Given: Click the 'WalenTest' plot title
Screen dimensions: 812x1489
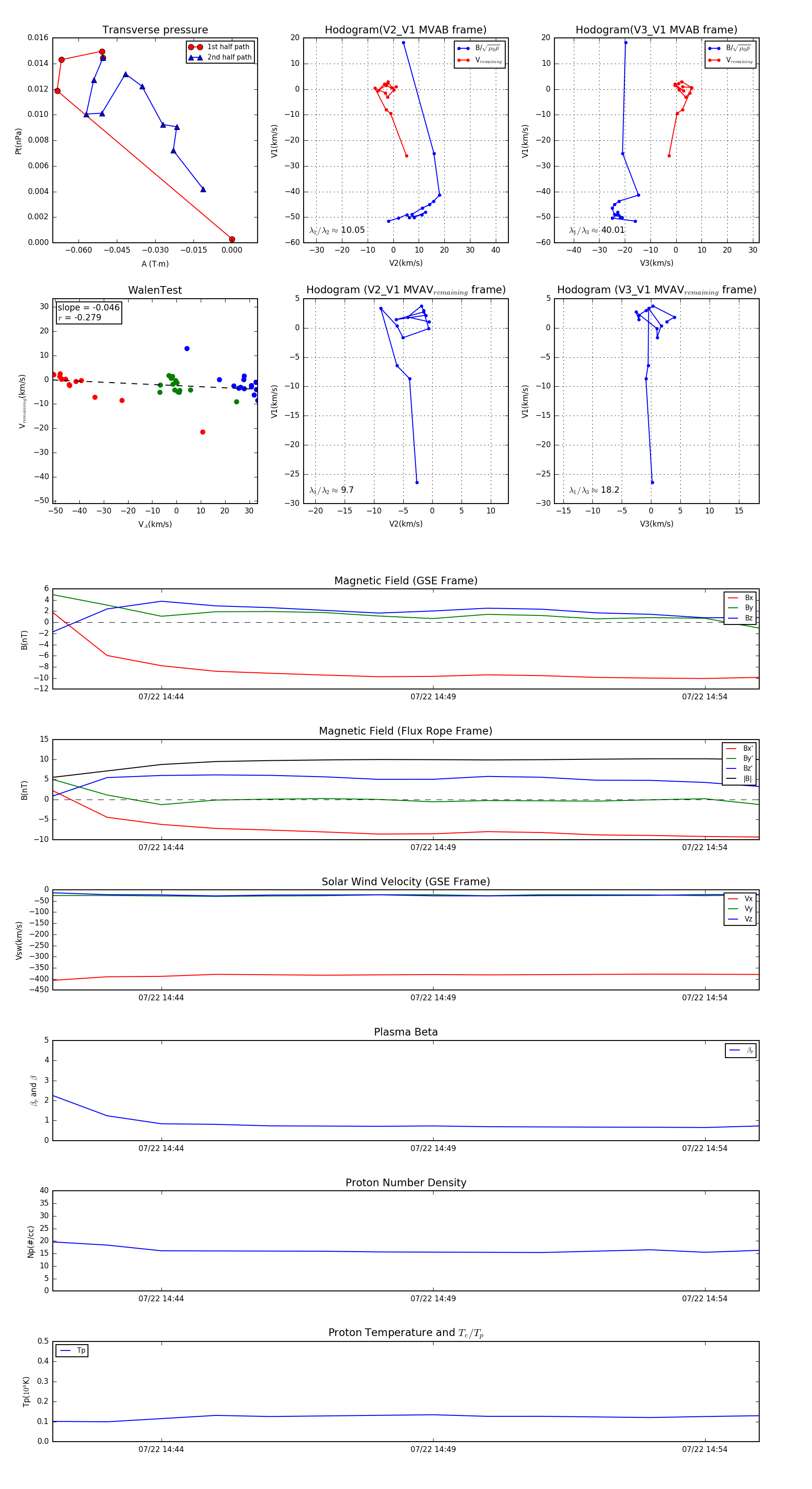Looking at the screenshot, I should 155,290.
